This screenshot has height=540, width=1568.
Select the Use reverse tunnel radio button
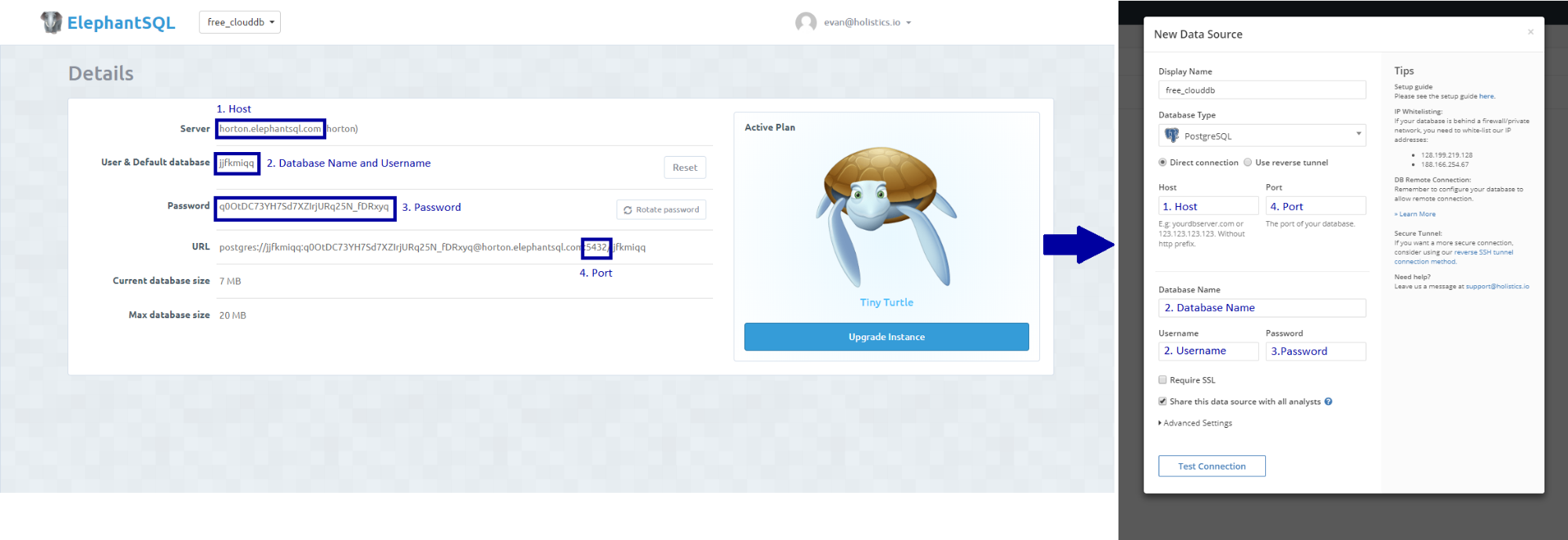click(x=1247, y=163)
